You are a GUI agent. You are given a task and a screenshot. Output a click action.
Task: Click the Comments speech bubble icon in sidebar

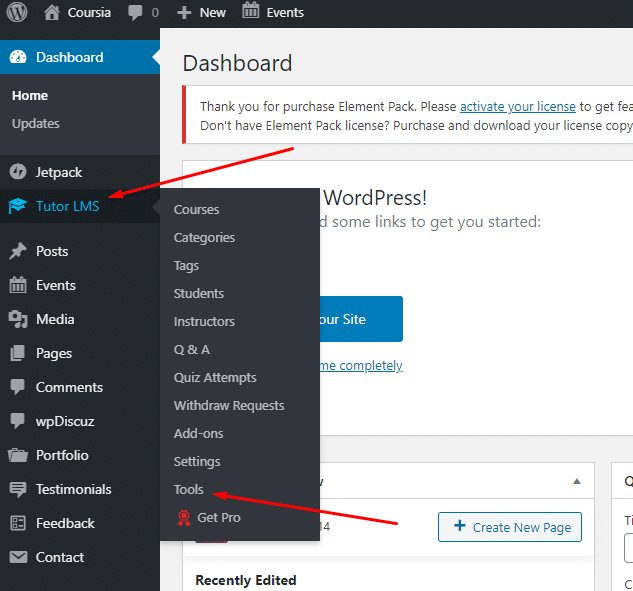(x=18, y=387)
